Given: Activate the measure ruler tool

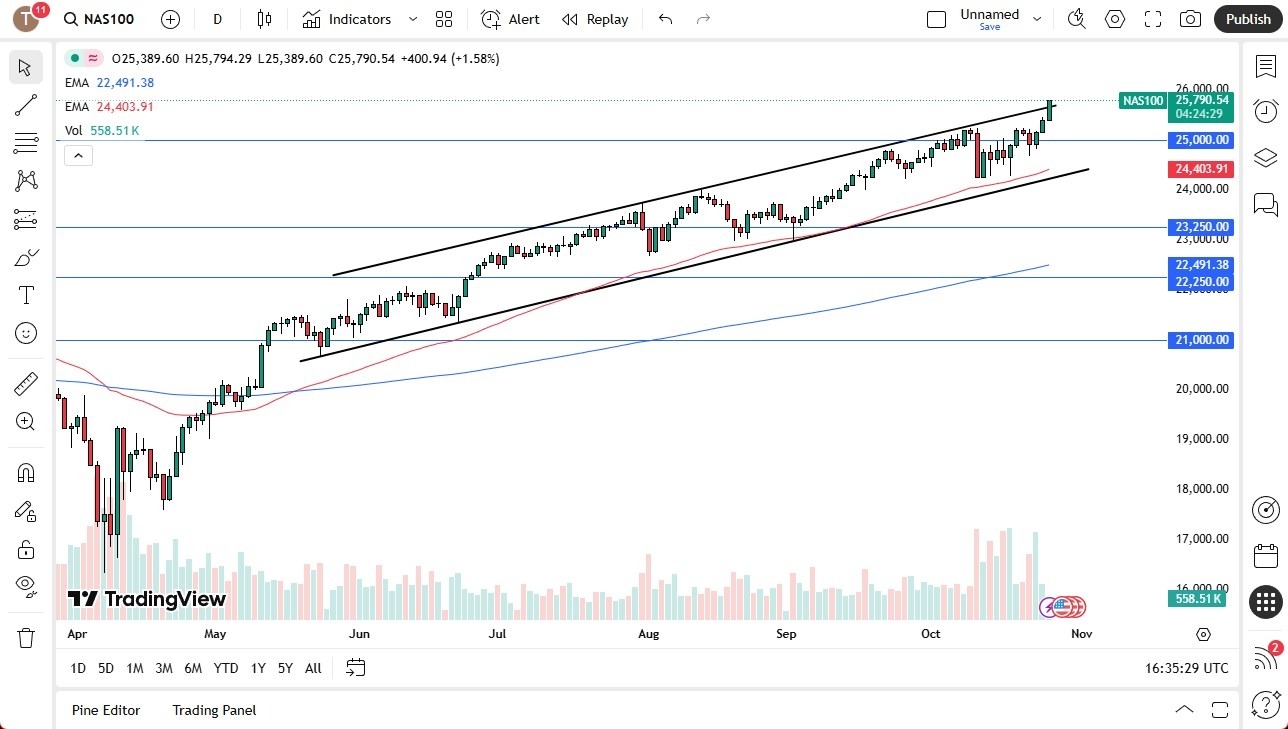Looking at the screenshot, I should 25,383.
